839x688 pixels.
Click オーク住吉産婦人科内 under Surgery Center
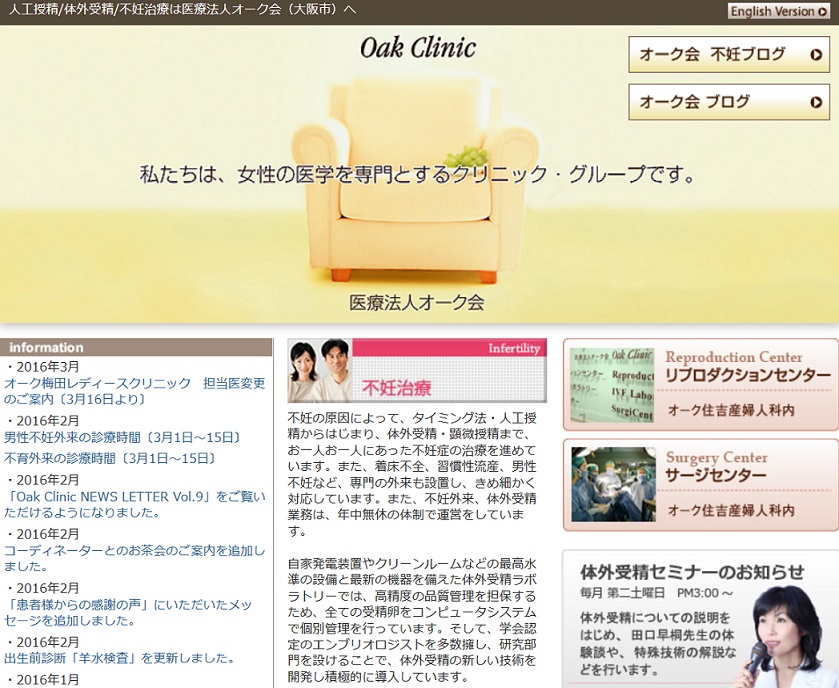coord(731,510)
